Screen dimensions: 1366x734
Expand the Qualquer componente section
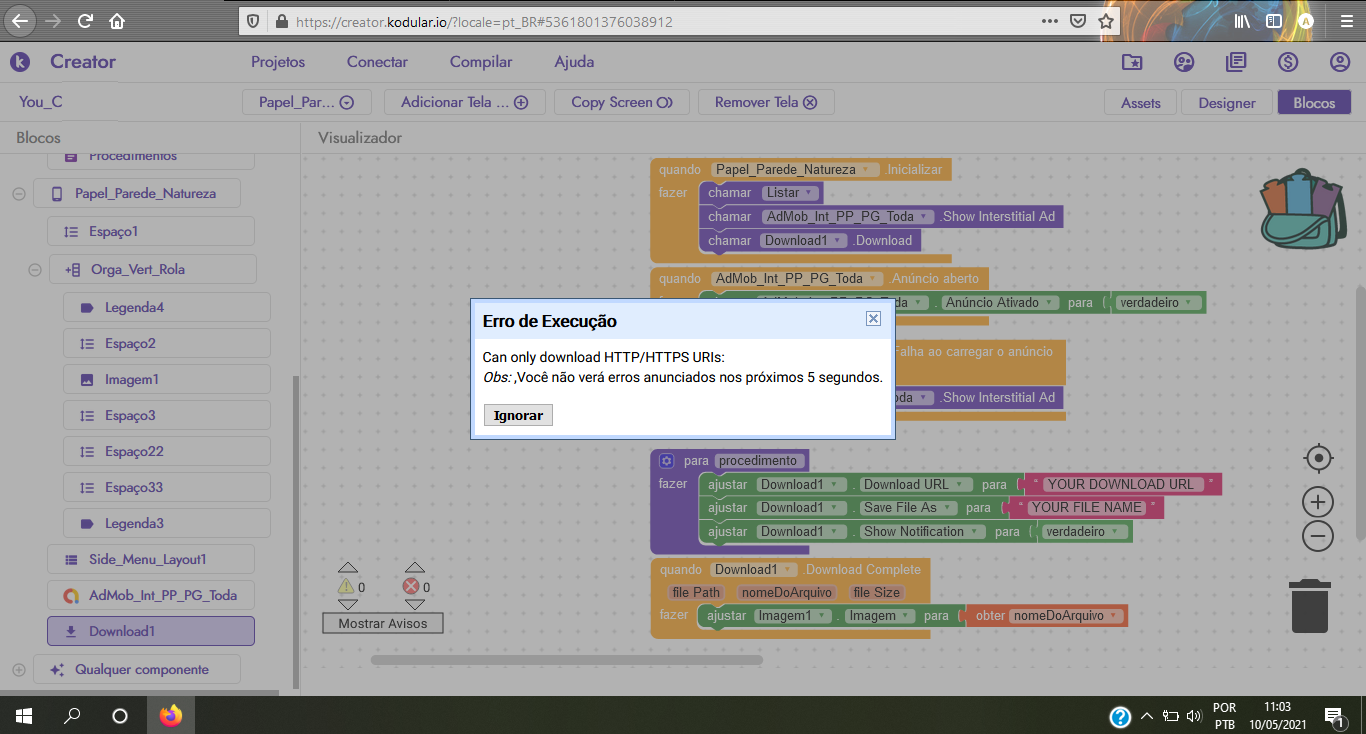[x=19, y=669]
